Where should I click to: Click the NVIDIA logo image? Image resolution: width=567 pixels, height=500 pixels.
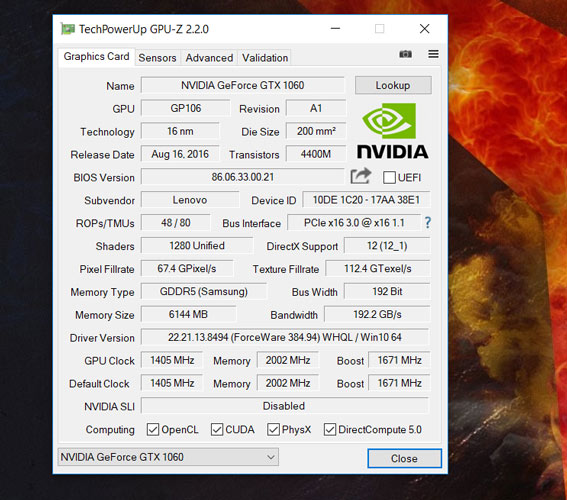[x=393, y=131]
